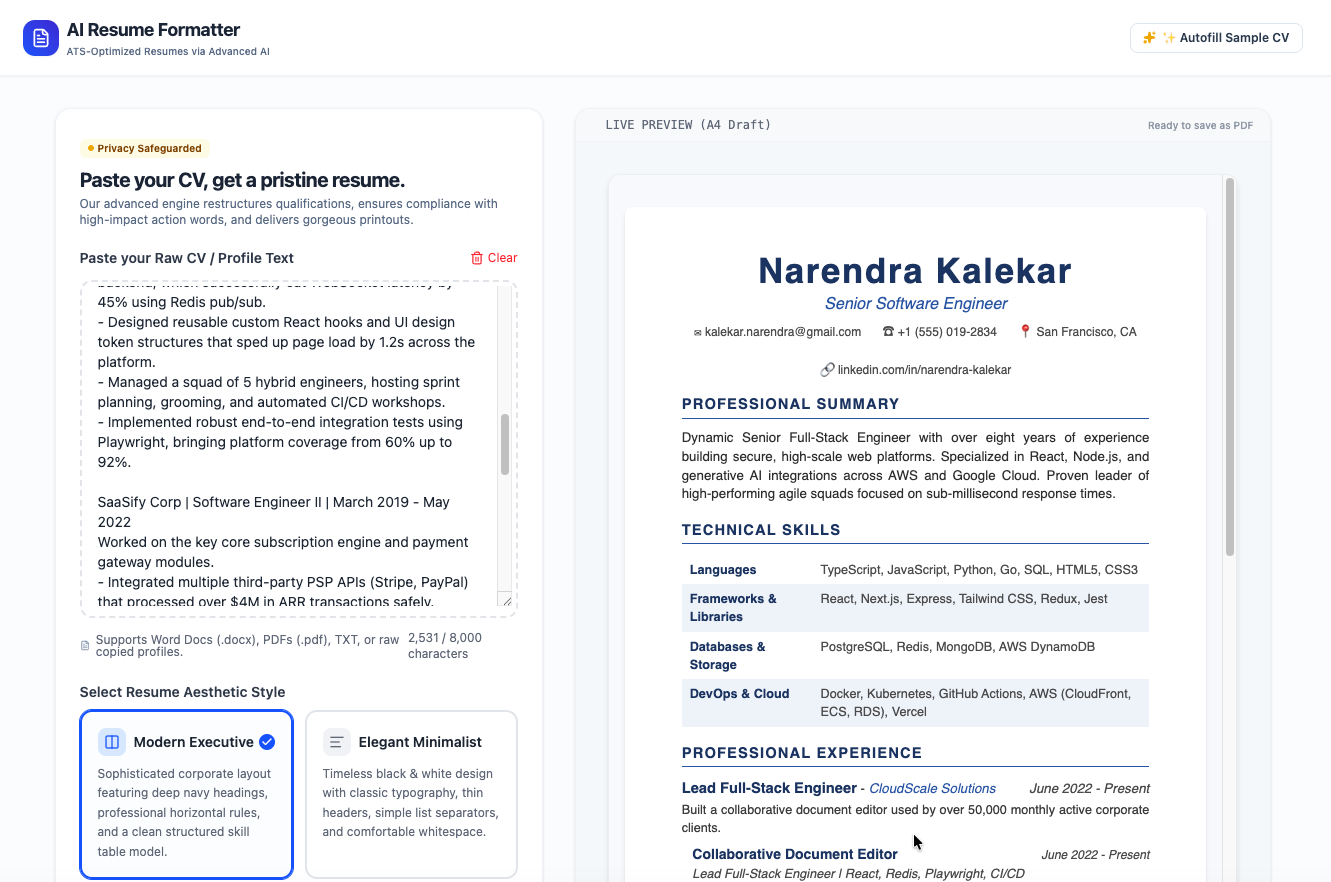1331x882 pixels.
Task: Click the Senior Software Engineer subtitle
Action: click(x=915, y=304)
